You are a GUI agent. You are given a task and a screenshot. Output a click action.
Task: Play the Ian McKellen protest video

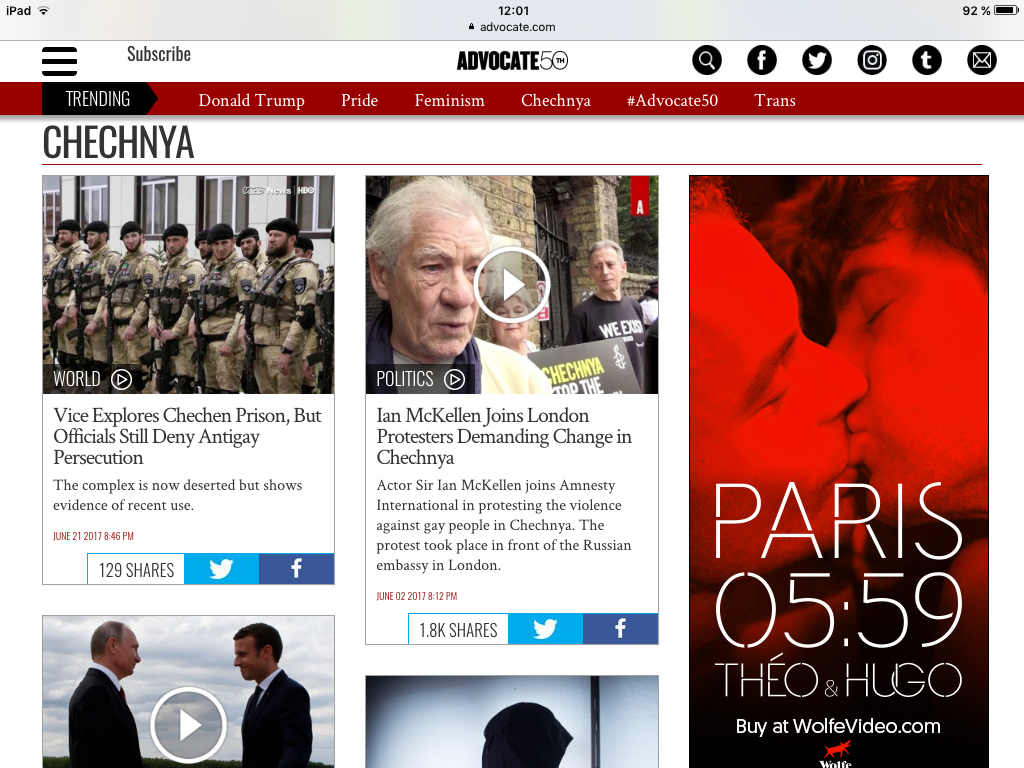tap(512, 285)
